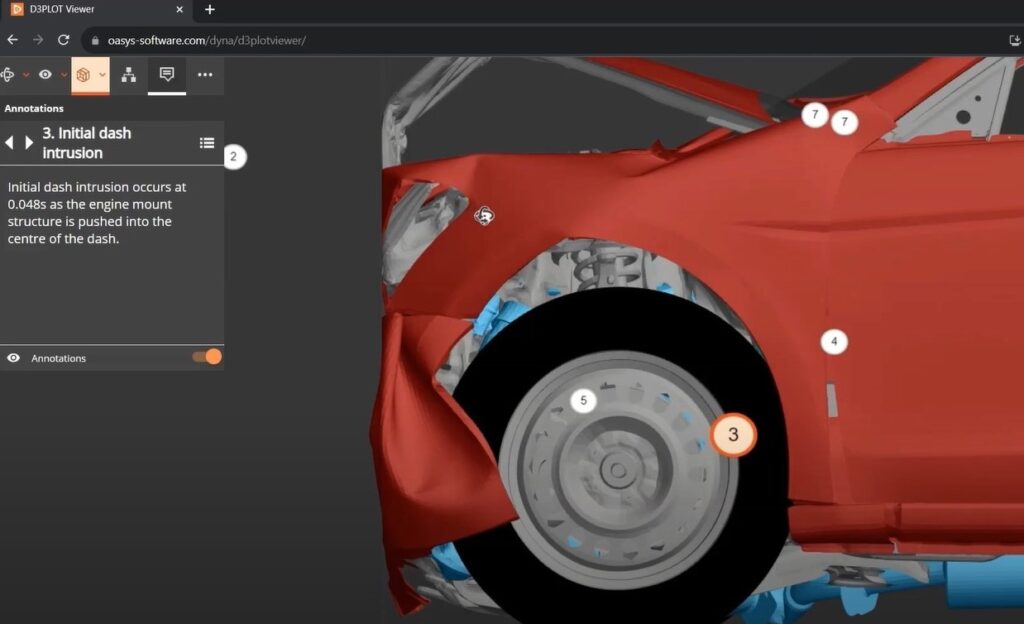Click the eye visibility icon in toolbar

pyautogui.click(x=45, y=75)
